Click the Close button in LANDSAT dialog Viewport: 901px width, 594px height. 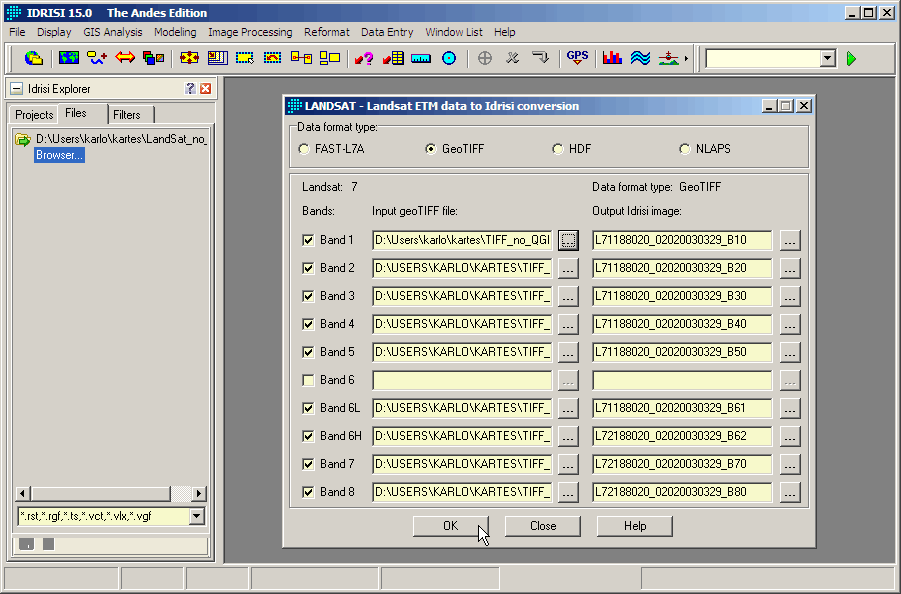click(543, 526)
